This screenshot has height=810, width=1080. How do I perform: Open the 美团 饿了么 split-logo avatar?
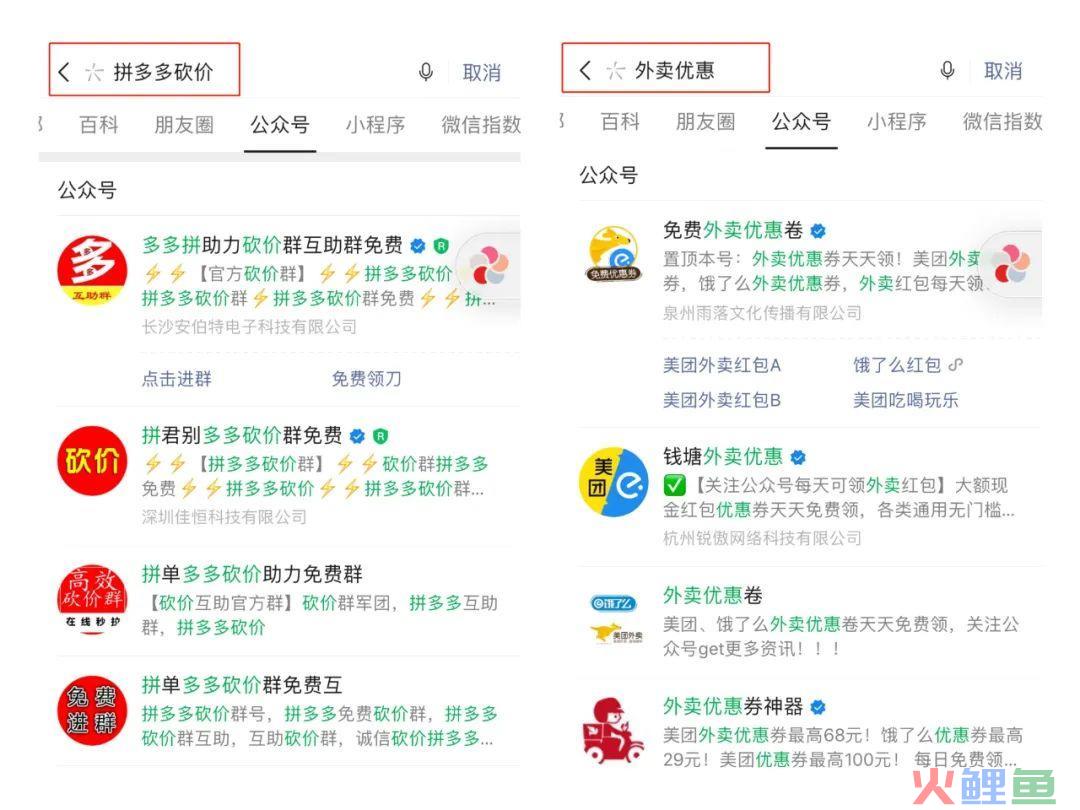pos(614,482)
